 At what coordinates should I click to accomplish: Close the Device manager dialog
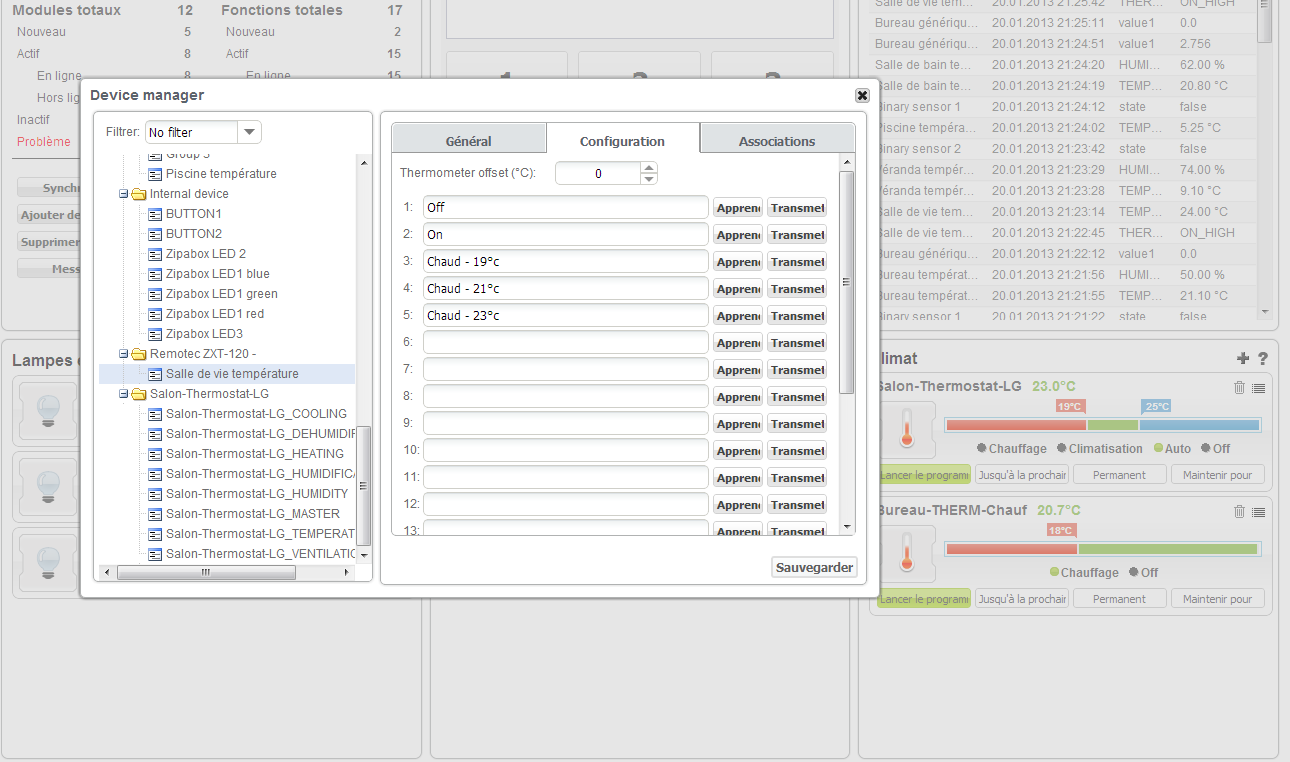point(862,95)
